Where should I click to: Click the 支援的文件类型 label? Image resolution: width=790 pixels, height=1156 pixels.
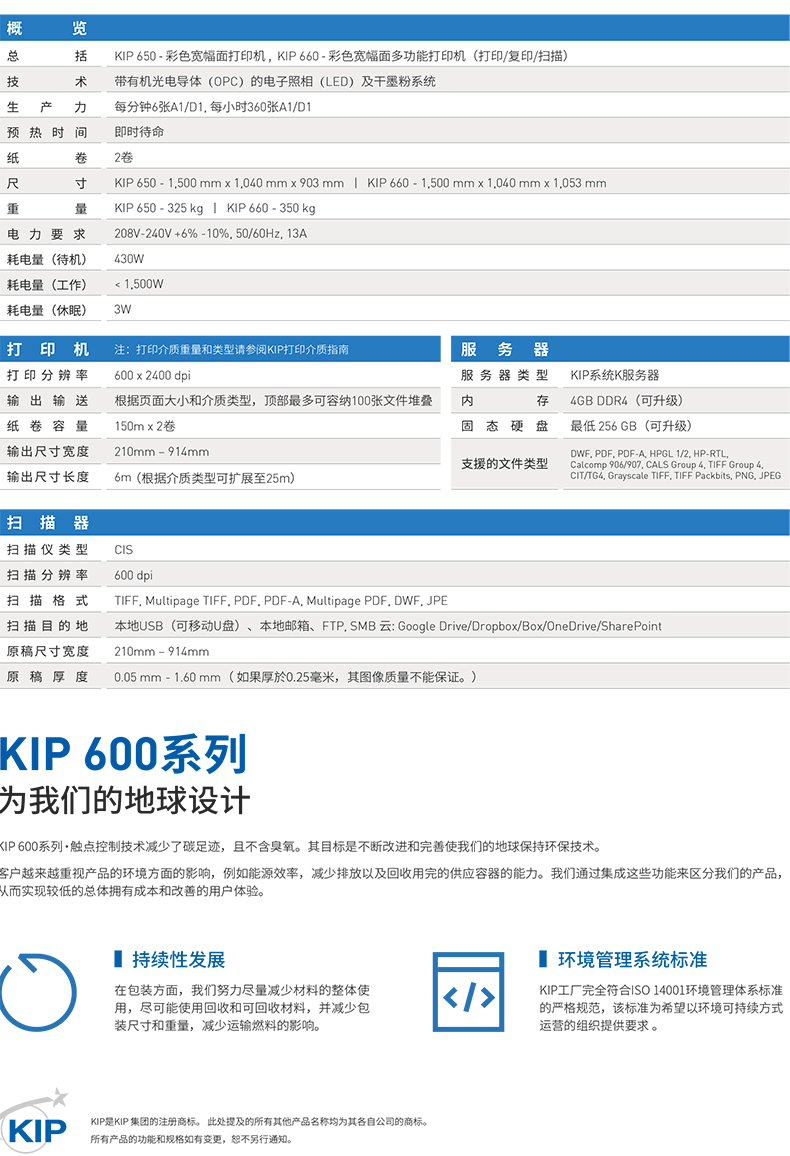pos(505,464)
